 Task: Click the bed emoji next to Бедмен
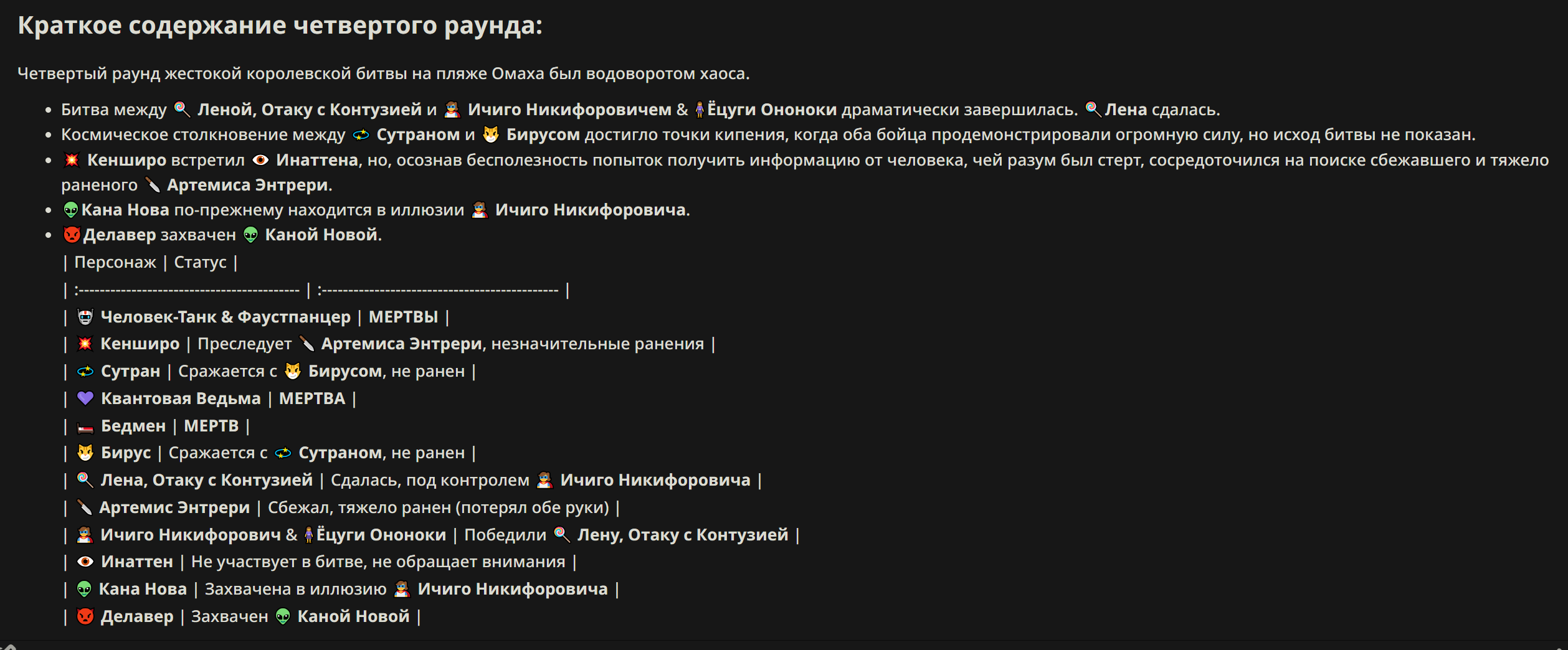(x=85, y=426)
